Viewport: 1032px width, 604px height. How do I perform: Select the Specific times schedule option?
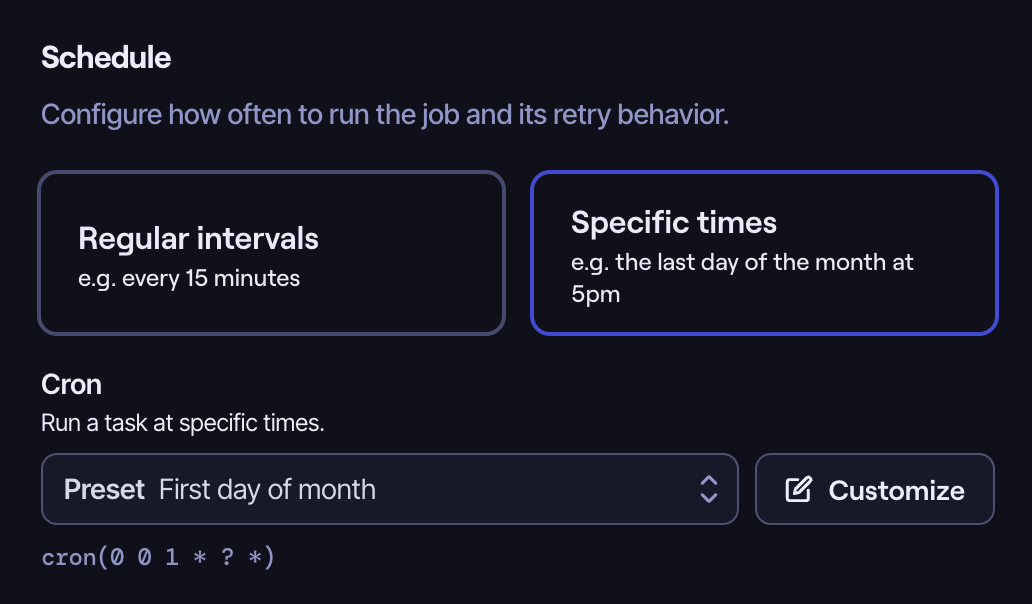pos(763,252)
